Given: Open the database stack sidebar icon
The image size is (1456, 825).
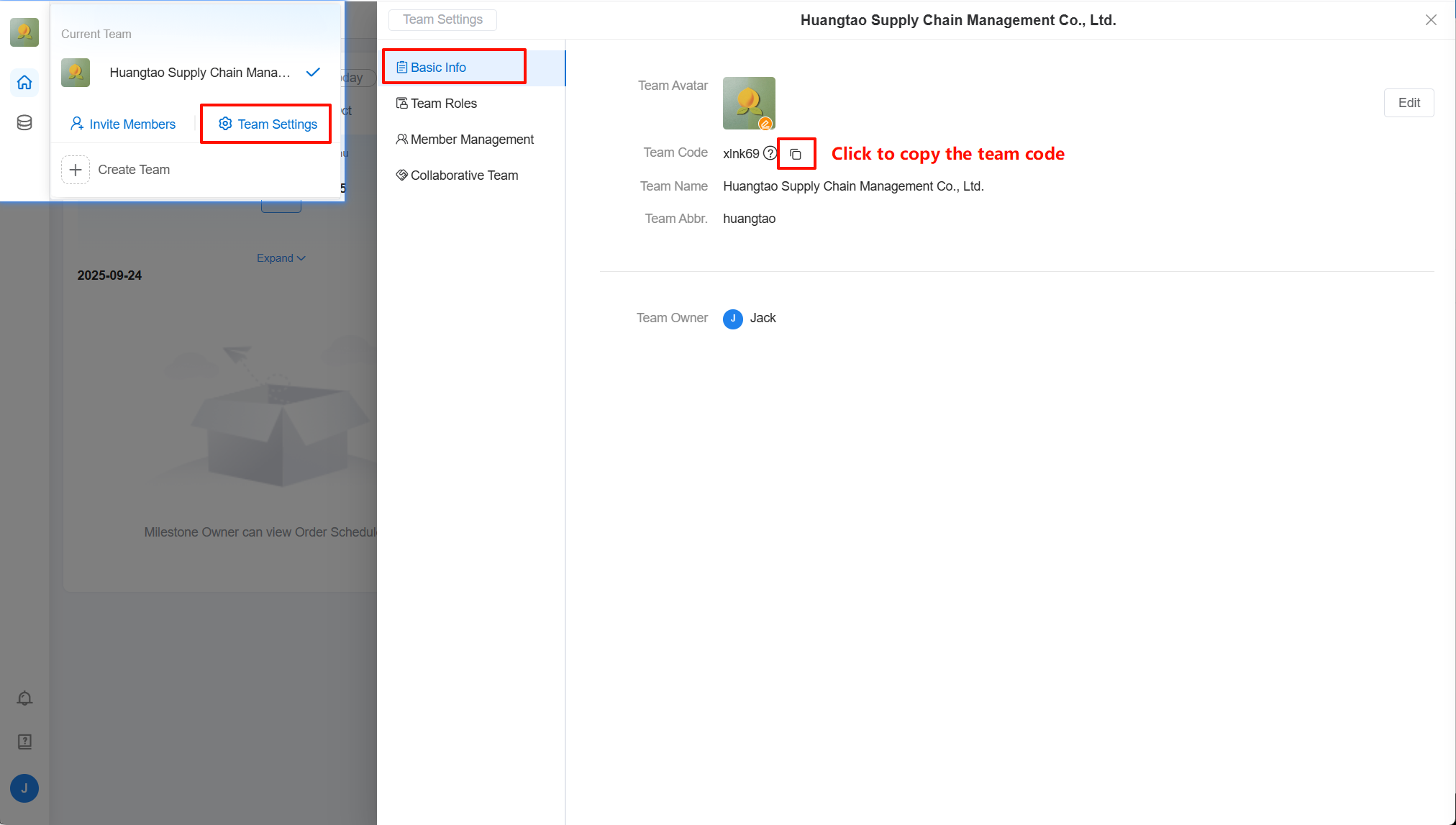Looking at the screenshot, I should click(24, 123).
